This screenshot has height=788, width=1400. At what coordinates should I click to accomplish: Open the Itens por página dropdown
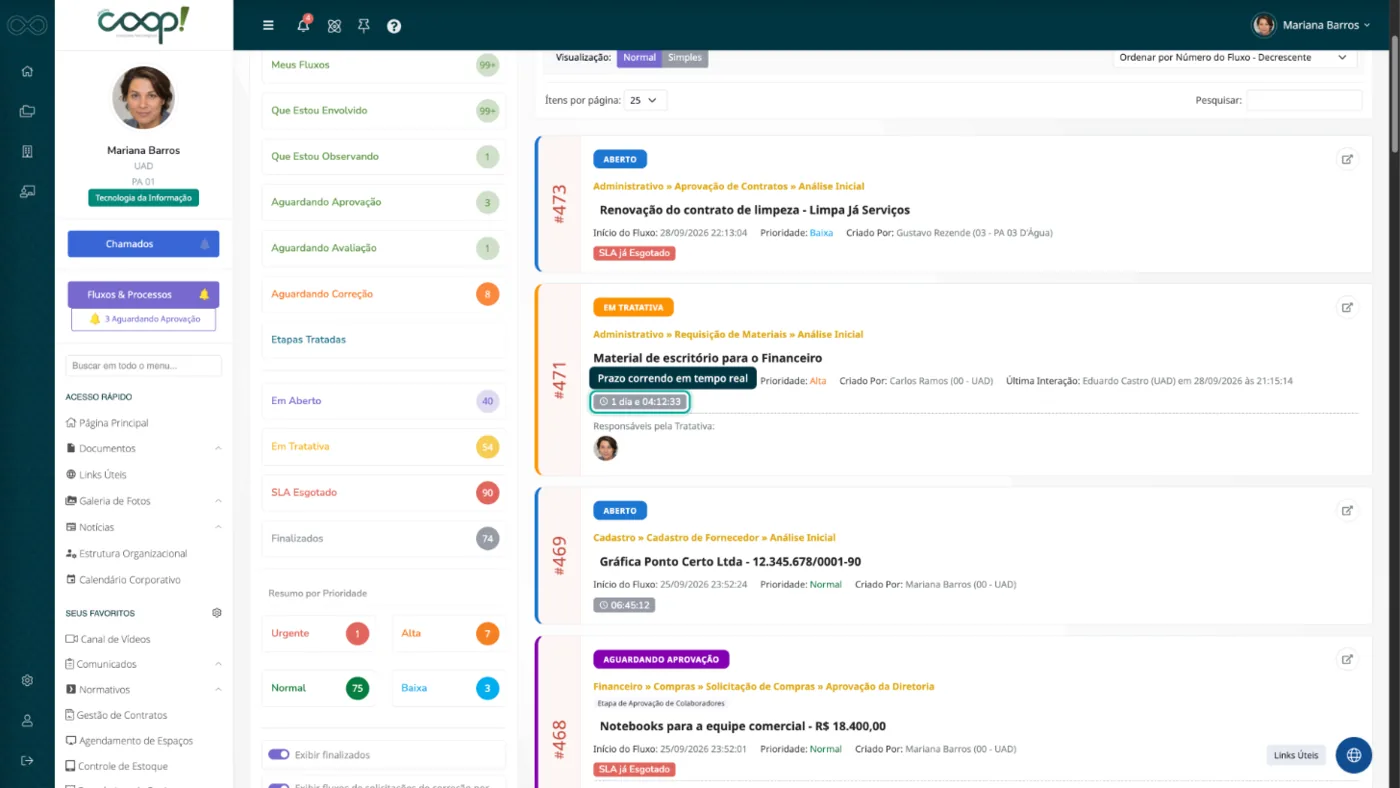tap(645, 100)
